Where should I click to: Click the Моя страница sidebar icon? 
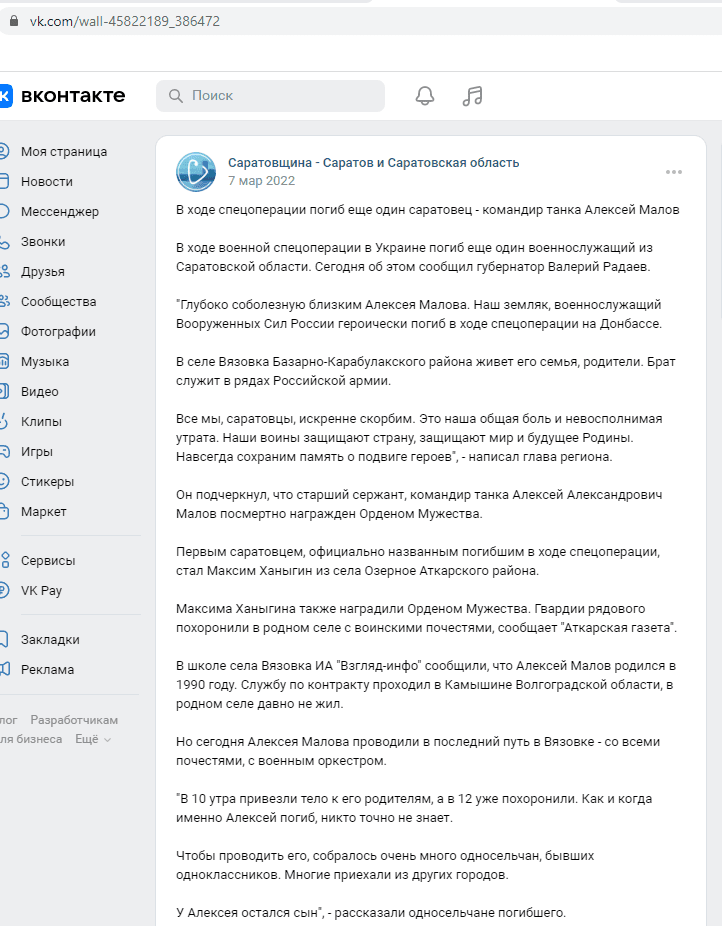[x=4, y=152]
